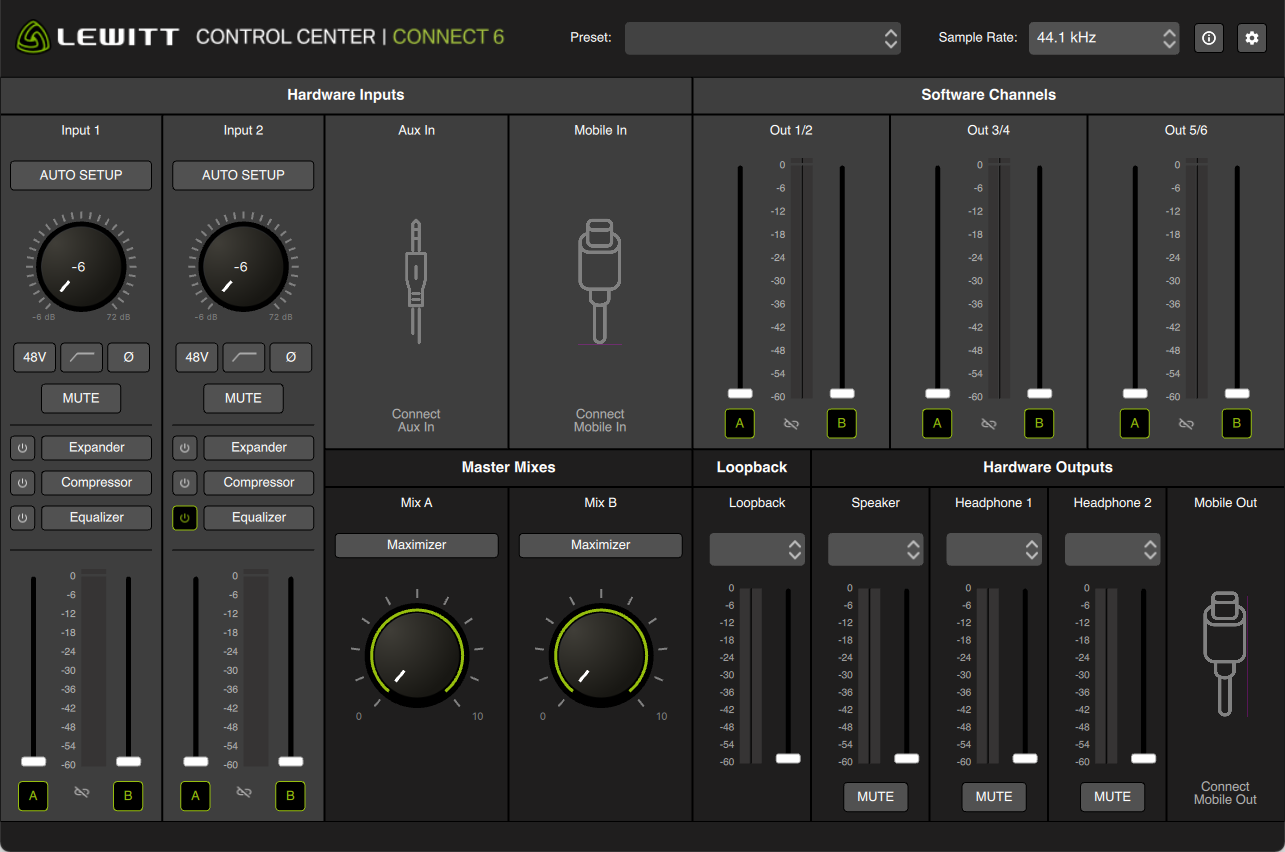Open Input 1 Equalizer settings
Viewport: 1285px width, 852px height.
click(x=97, y=518)
